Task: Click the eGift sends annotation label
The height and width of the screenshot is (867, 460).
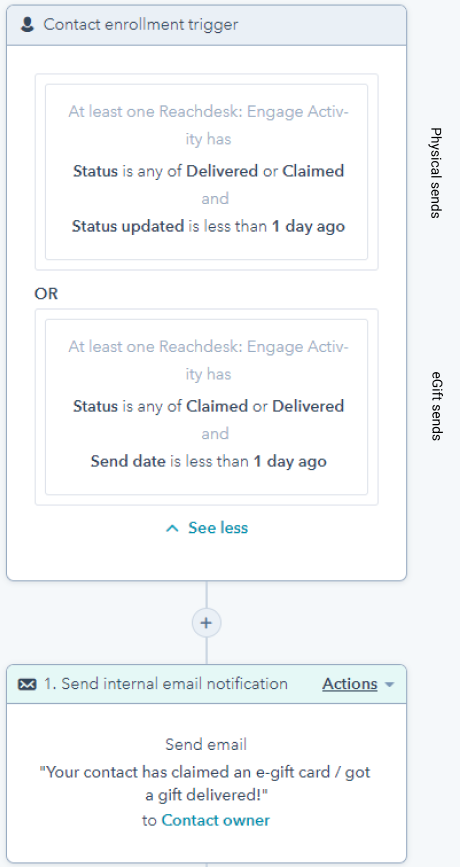Action: [x=436, y=406]
